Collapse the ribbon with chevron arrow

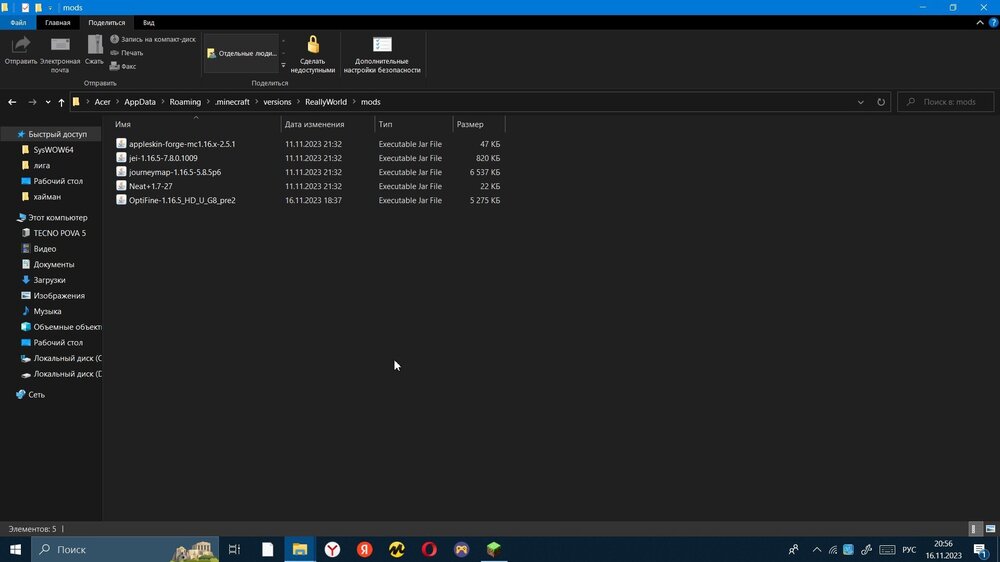point(980,22)
